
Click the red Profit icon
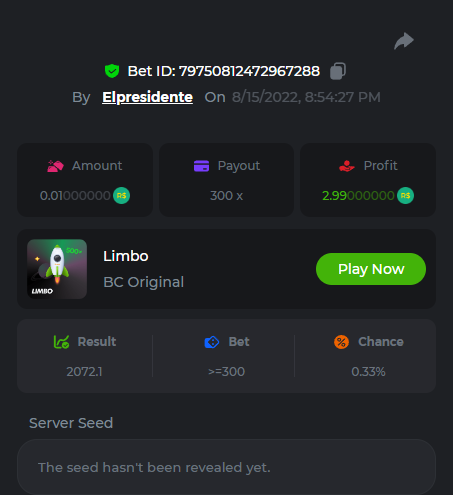347,166
